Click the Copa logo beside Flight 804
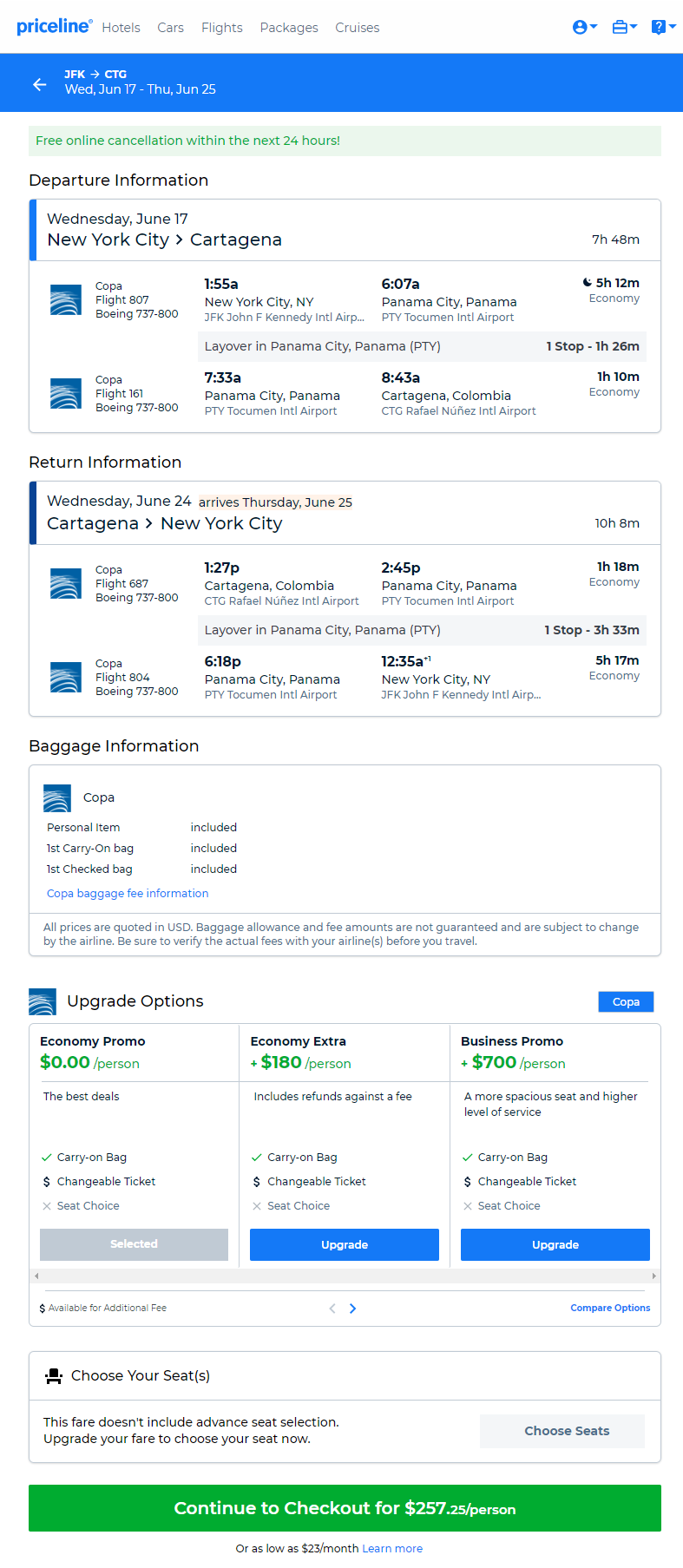The height and width of the screenshot is (1568, 683). 66,678
